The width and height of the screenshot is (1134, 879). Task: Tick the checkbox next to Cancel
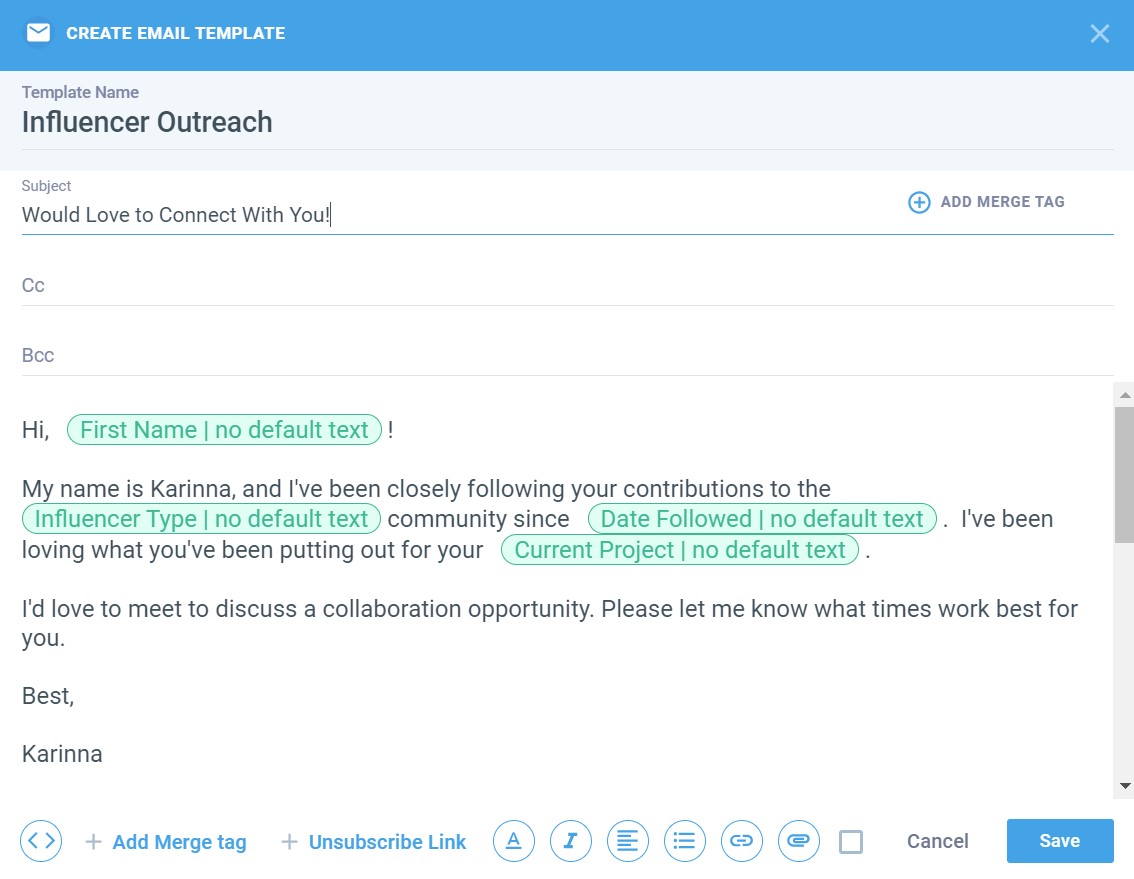tap(851, 842)
